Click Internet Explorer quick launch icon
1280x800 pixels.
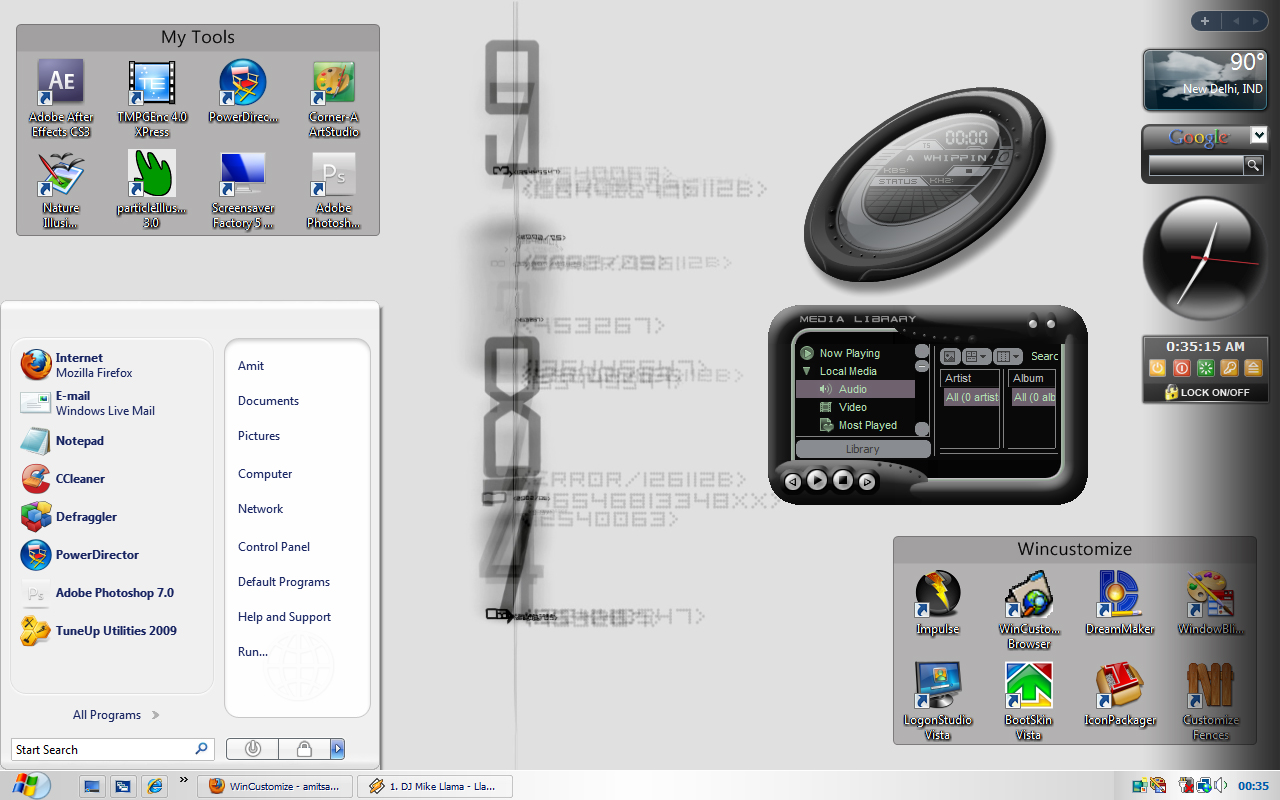tap(154, 786)
